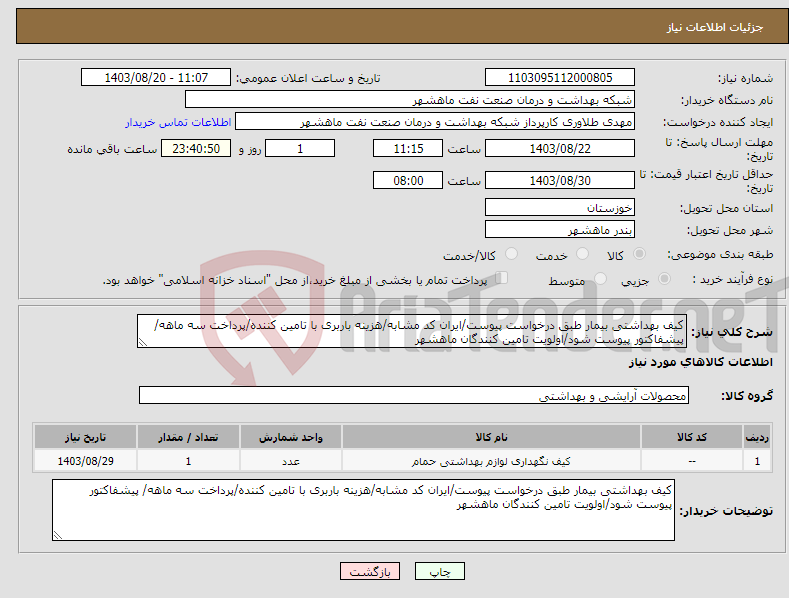
Task: Click the کد کالا column header
Action: [x=692, y=437]
